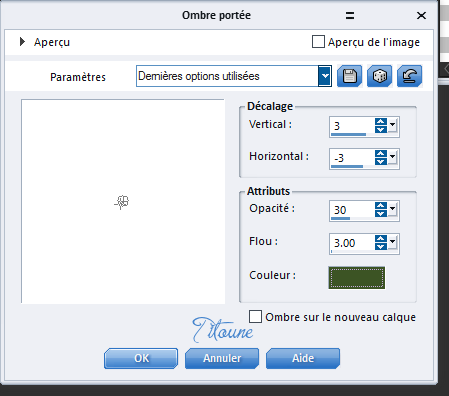Viewport: 449px width, 396px height.
Task: Check Ombre sur le nouveau calque
Action: pos(255,317)
